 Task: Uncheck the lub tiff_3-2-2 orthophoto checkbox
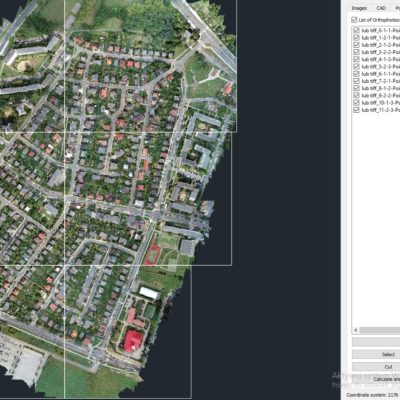click(356, 52)
